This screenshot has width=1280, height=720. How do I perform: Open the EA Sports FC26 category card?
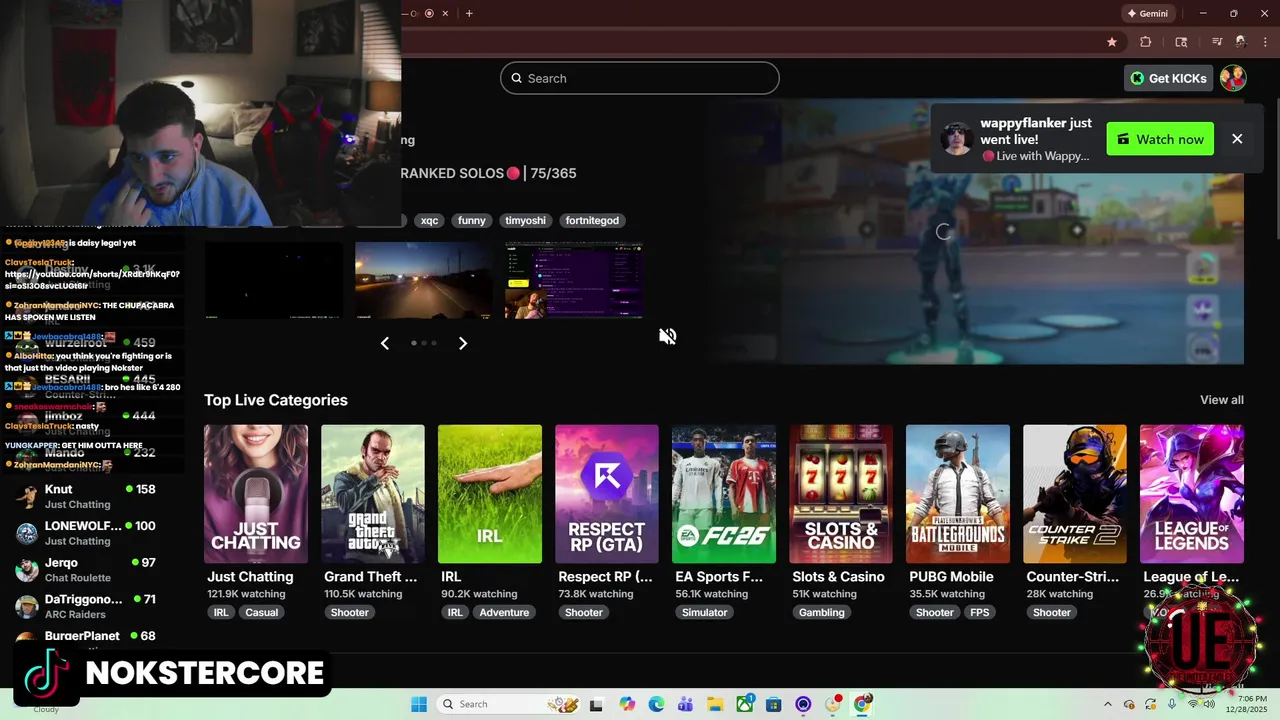point(724,494)
